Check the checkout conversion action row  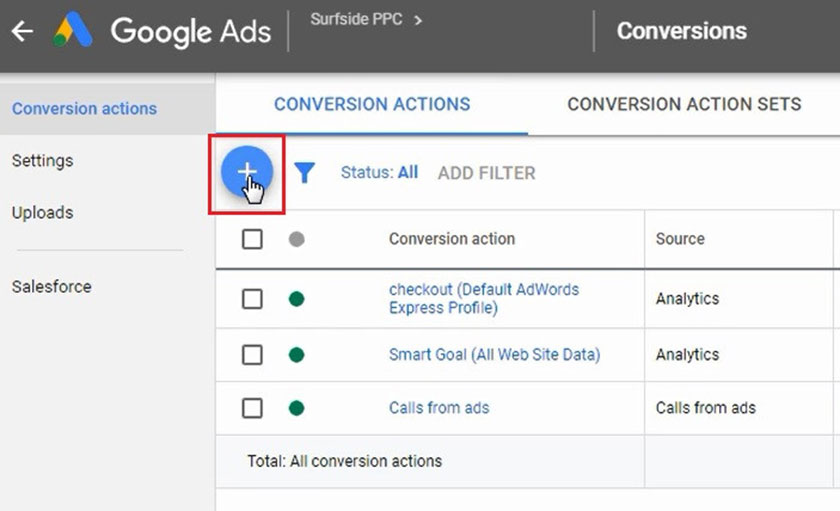point(252,298)
